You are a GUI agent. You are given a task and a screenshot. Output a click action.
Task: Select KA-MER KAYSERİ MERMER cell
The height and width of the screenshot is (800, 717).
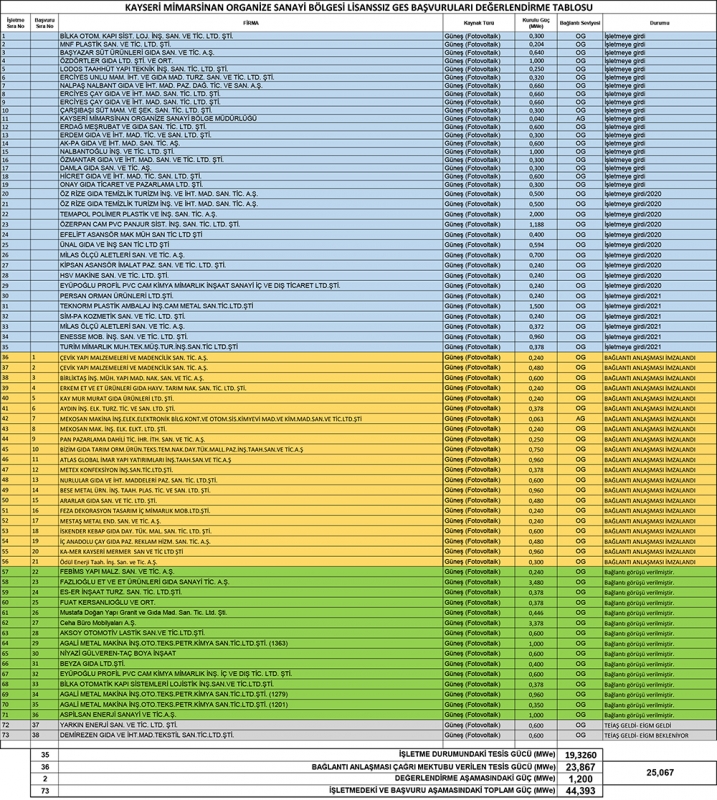[251, 552]
